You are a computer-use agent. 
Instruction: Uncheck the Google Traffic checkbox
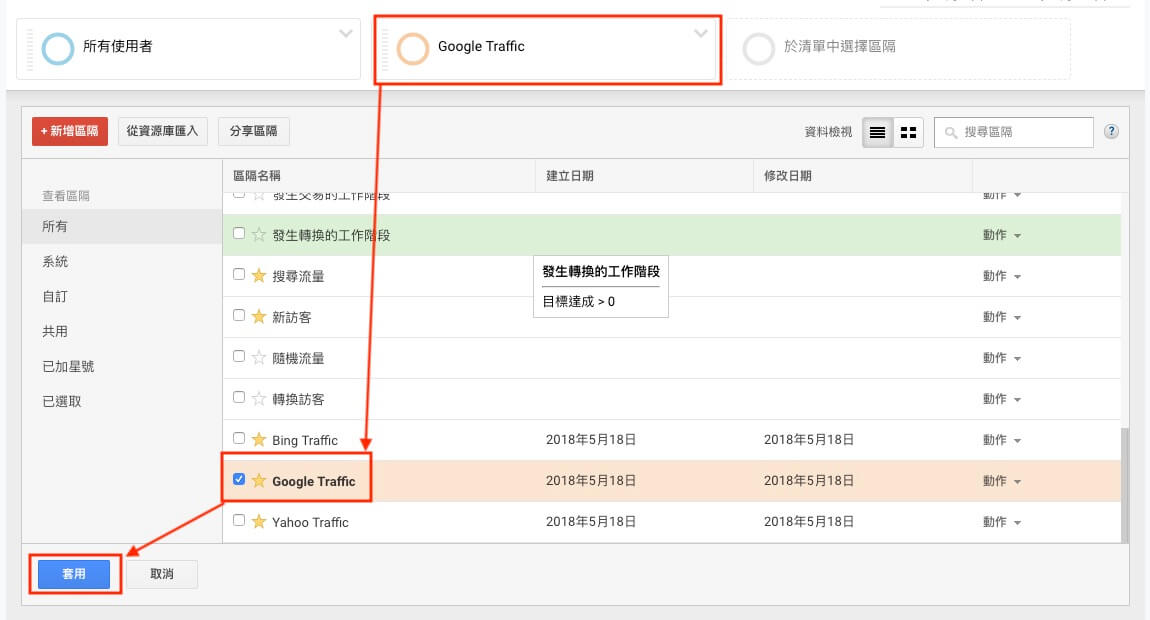point(238,479)
